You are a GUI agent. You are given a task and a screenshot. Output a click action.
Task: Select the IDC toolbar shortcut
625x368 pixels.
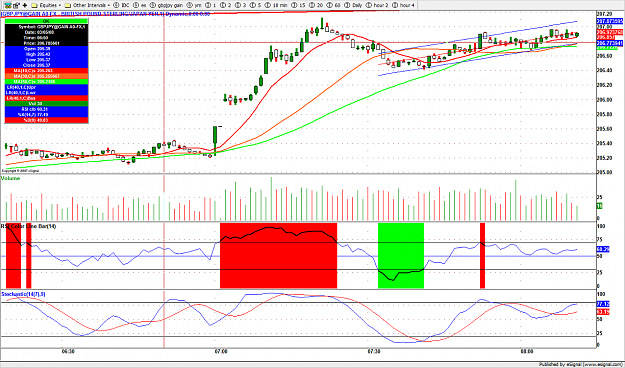[x=121, y=6]
